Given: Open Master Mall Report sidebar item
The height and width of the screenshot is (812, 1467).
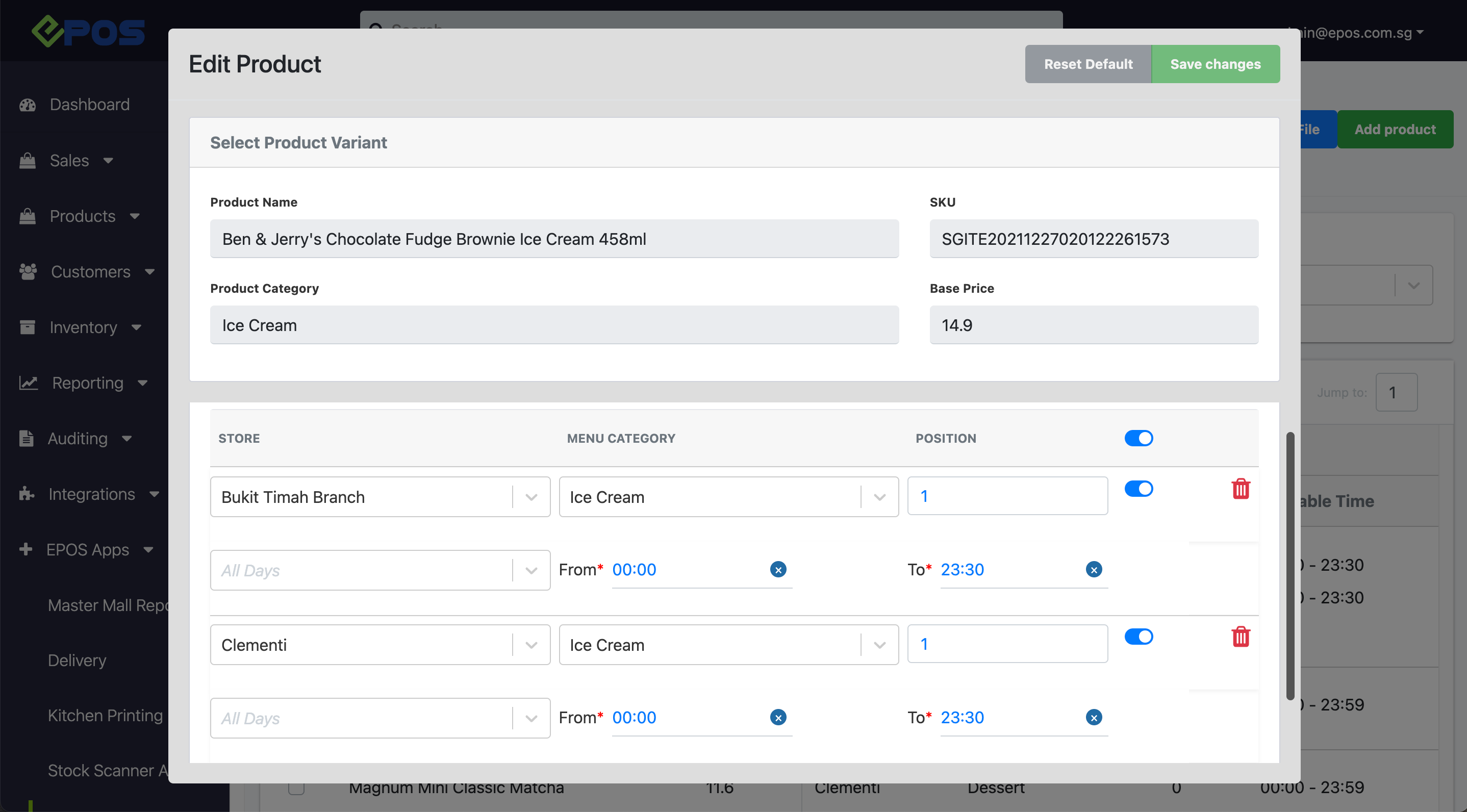Looking at the screenshot, I should coord(108,605).
